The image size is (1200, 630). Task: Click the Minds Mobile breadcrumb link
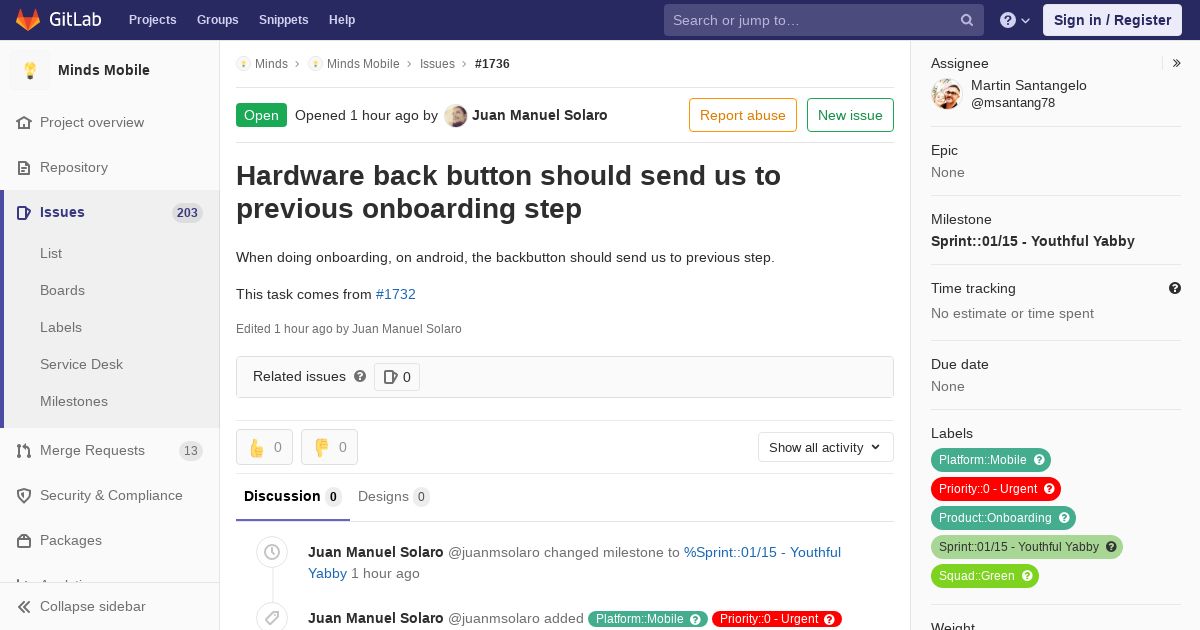click(x=363, y=63)
